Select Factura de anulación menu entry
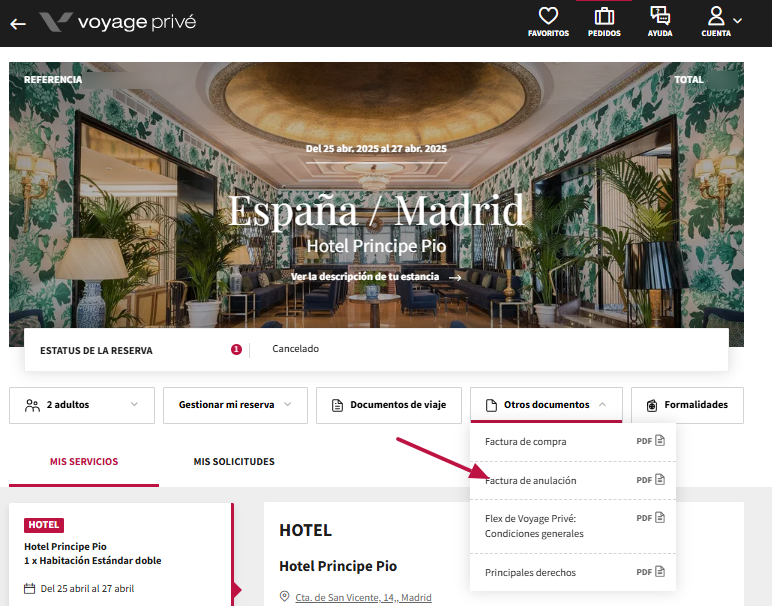 573,480
